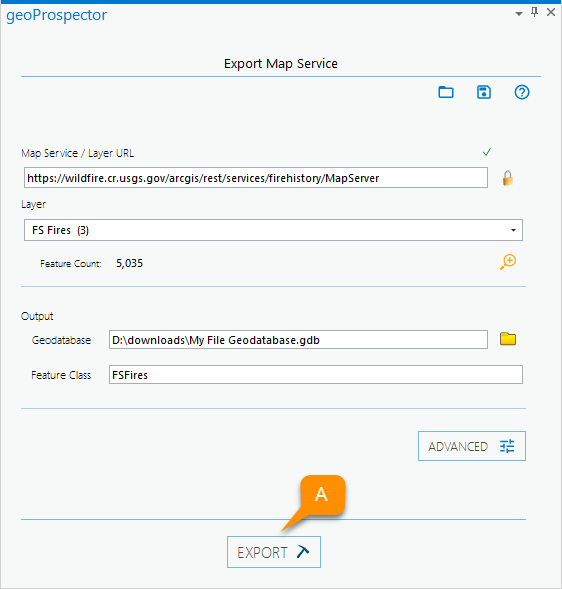
Task: Click into the Map Service URL field
Action: point(256,178)
